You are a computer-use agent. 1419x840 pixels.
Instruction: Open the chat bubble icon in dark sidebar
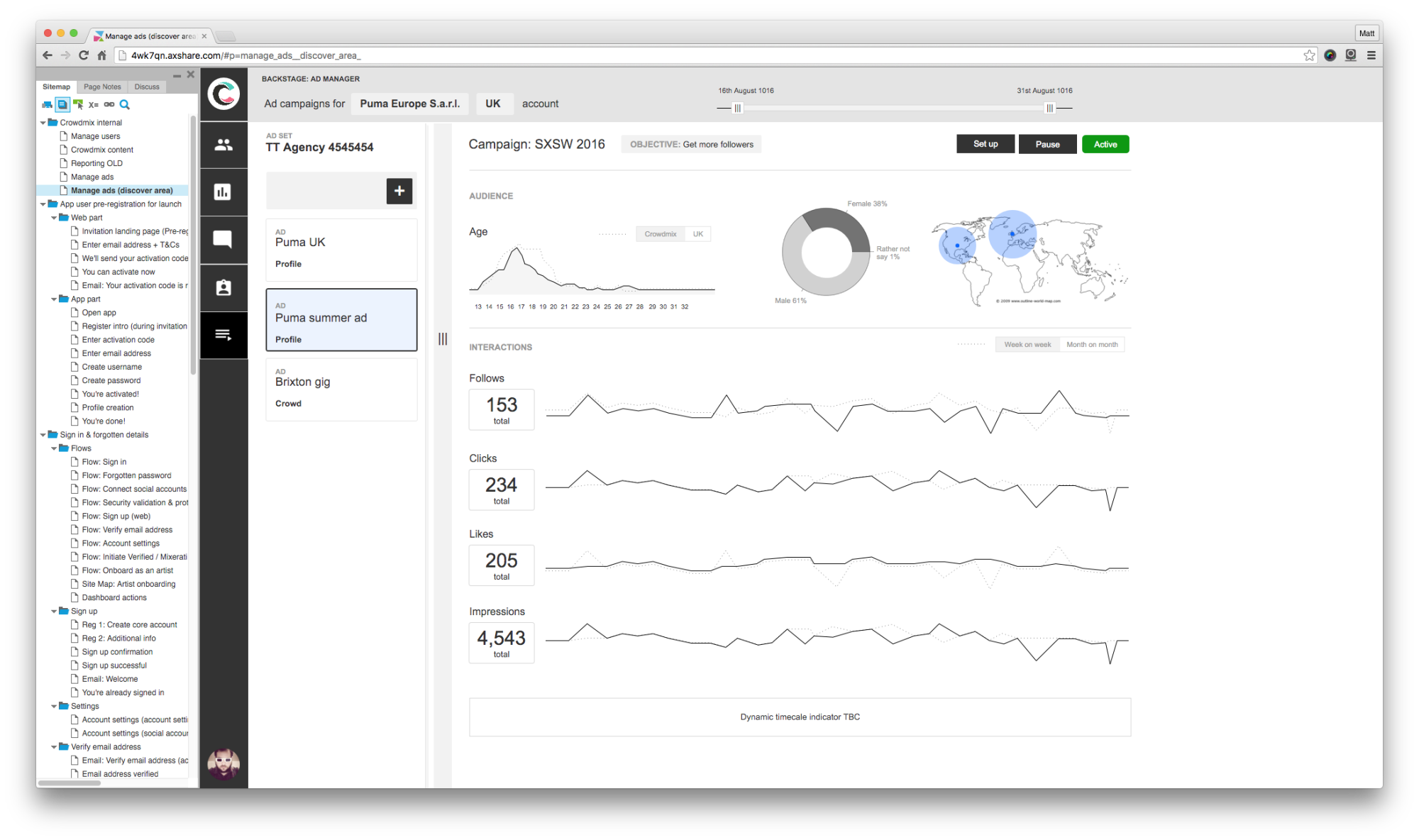[223, 239]
